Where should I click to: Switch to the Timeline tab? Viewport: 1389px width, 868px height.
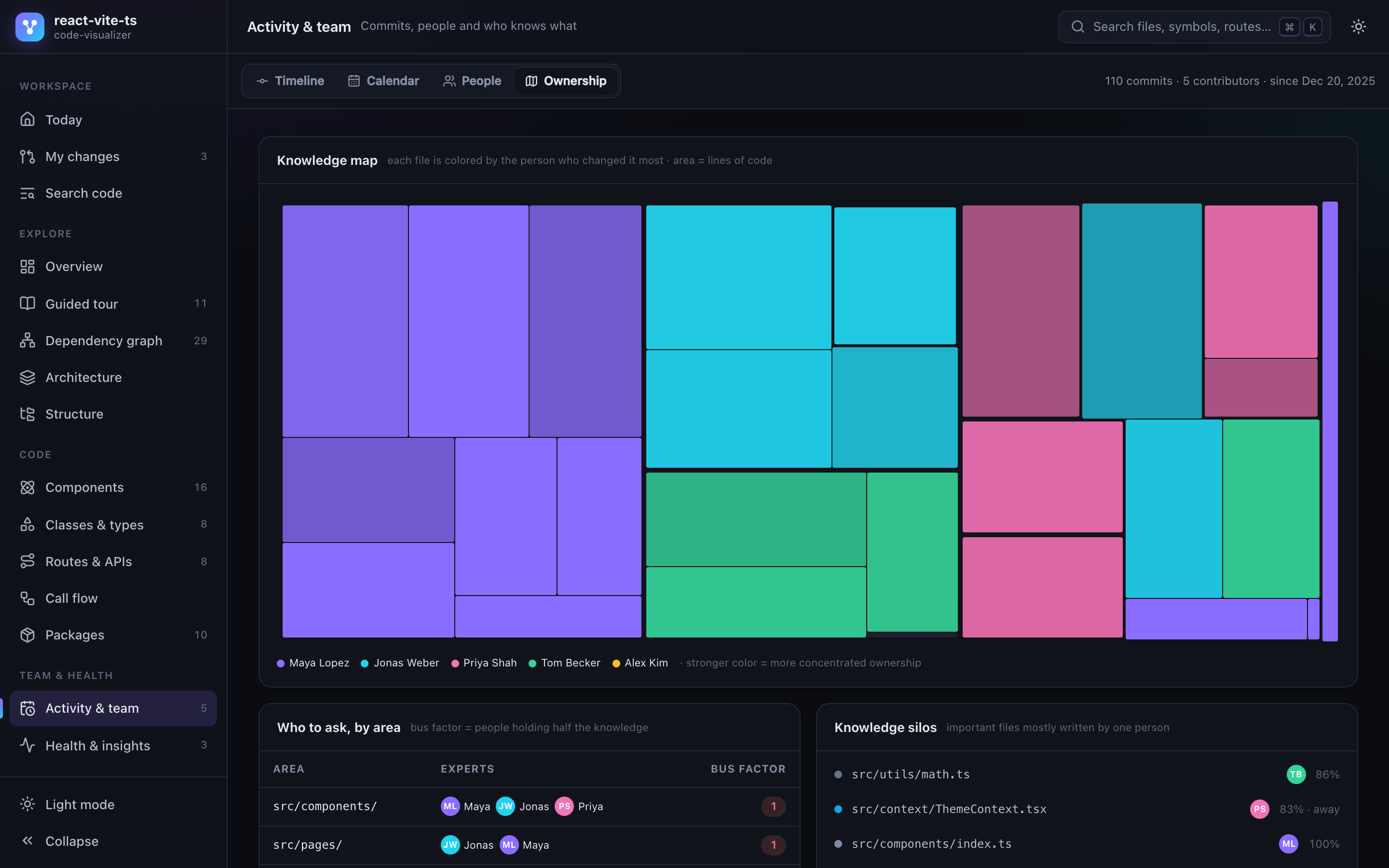(x=290, y=81)
